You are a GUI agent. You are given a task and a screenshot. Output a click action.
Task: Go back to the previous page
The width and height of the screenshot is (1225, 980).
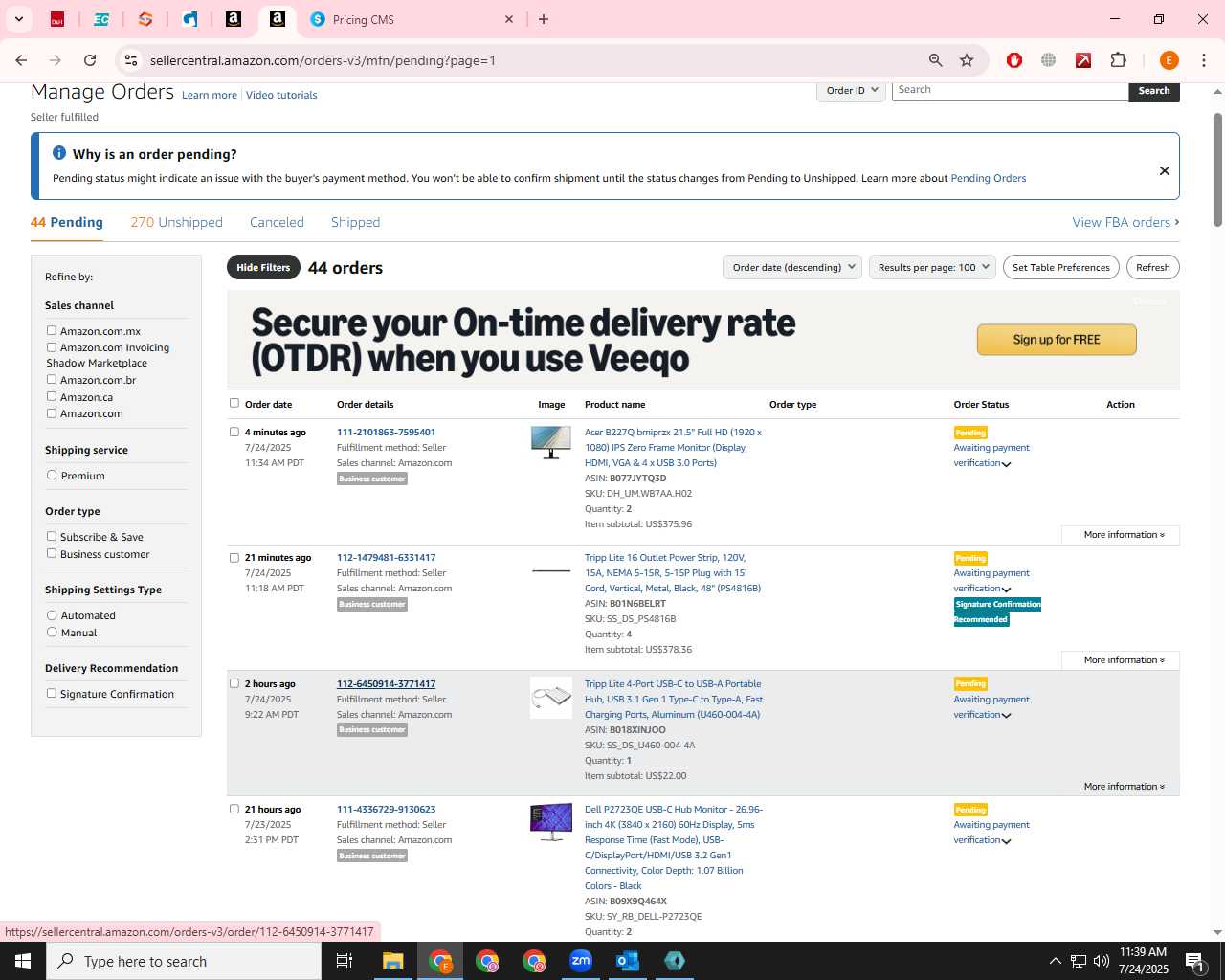point(21,60)
